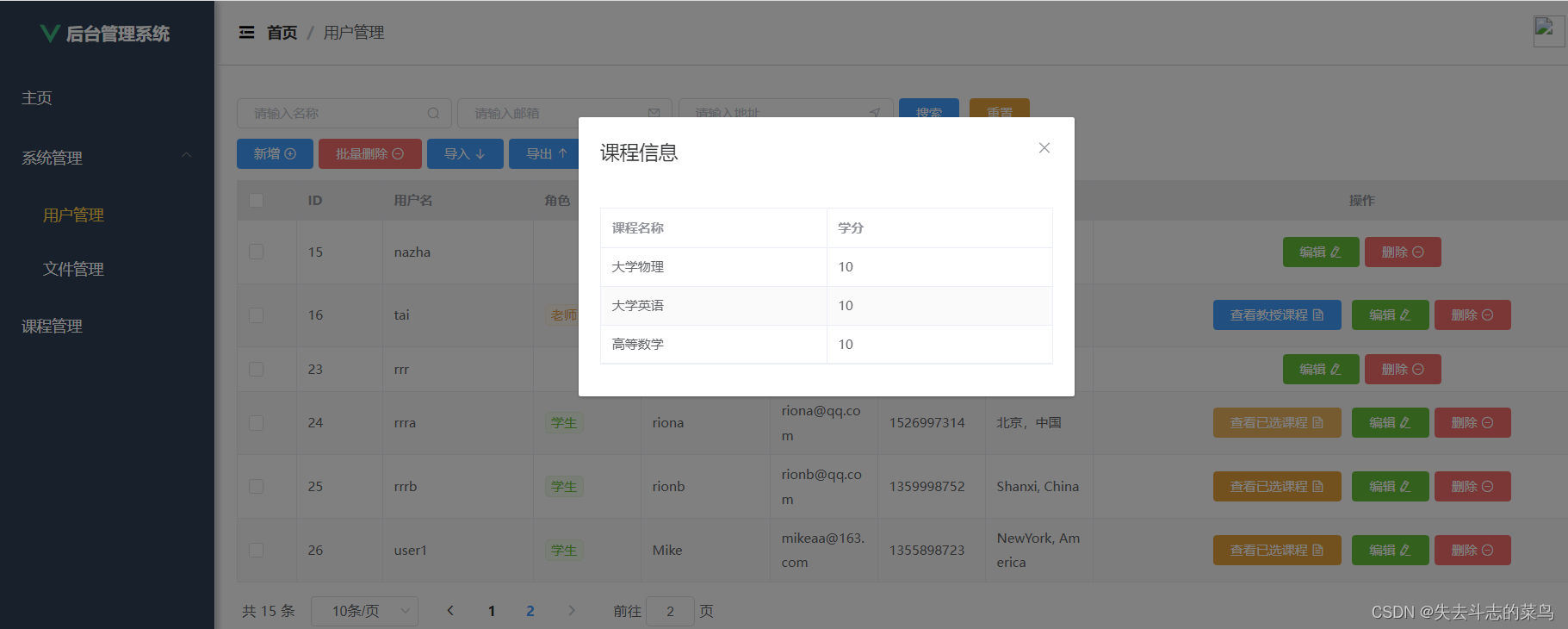This screenshot has width=1568, height=629.
Task: Click 编辑 for user rrra
Action: click(1390, 423)
